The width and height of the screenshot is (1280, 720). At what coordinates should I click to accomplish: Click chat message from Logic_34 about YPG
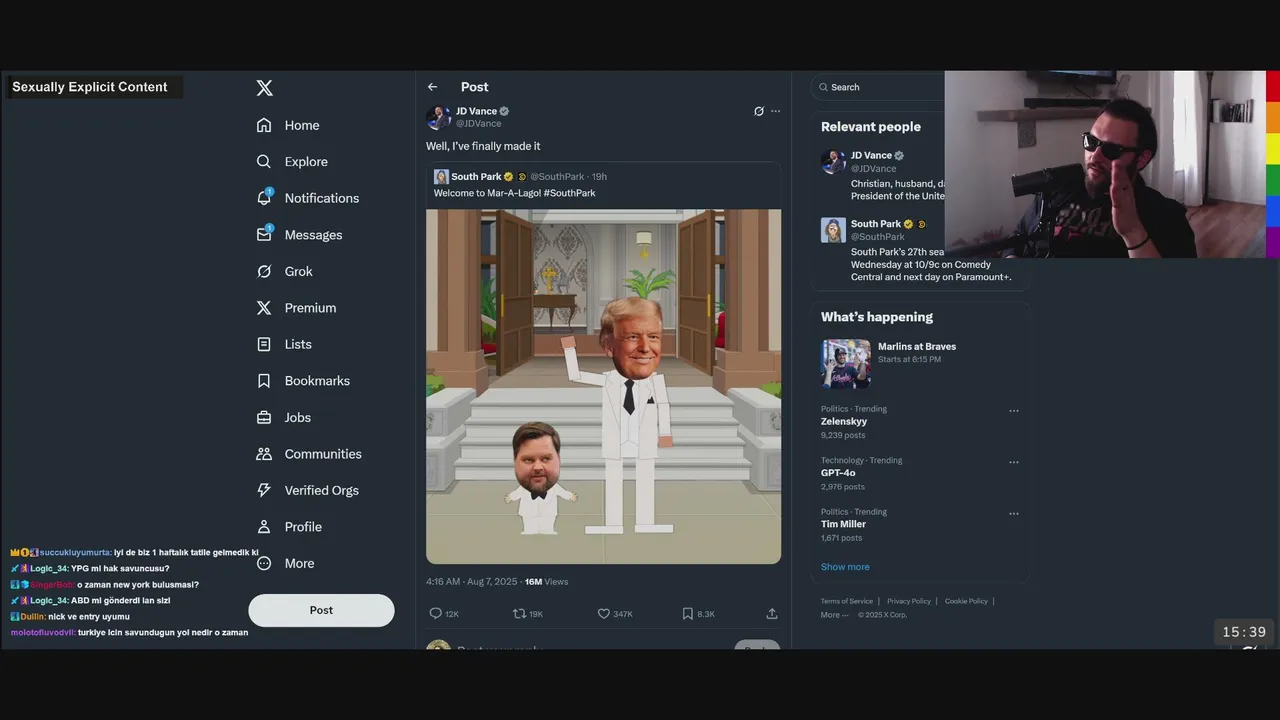pos(90,568)
